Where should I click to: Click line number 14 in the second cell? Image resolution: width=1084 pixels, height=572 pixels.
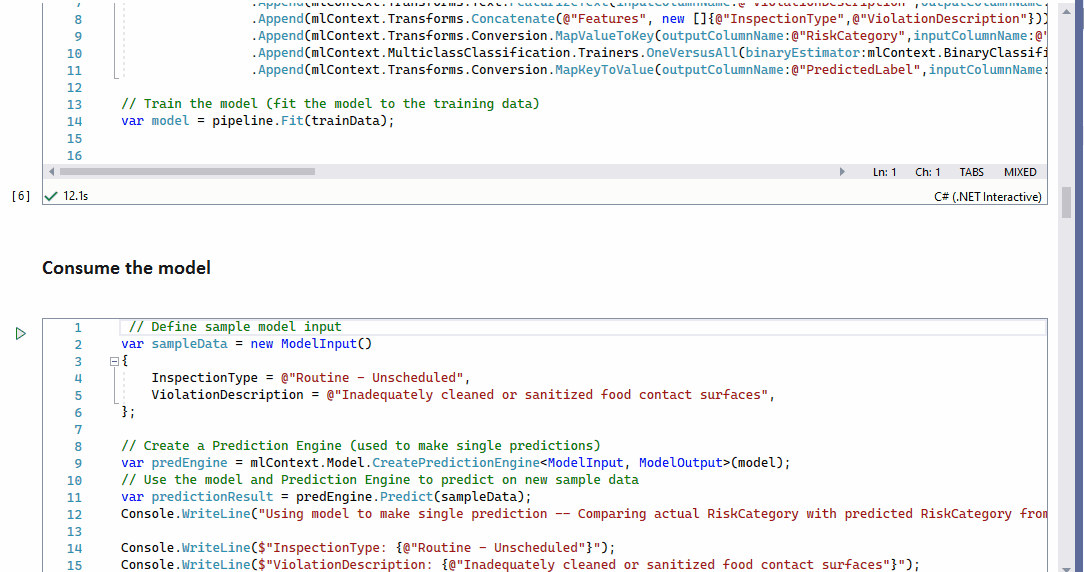coord(75,548)
